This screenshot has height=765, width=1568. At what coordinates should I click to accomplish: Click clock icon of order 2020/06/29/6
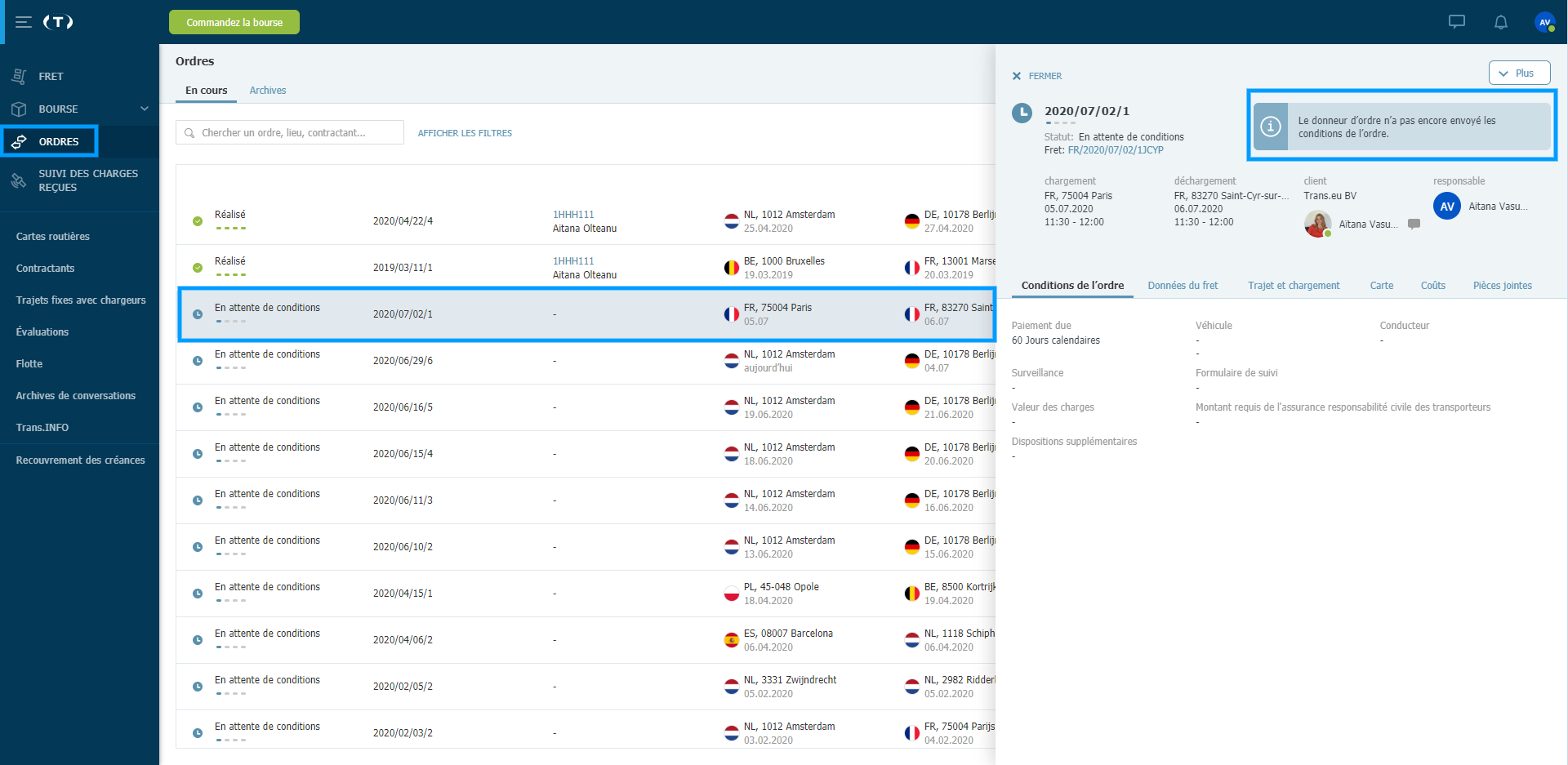[x=198, y=361]
